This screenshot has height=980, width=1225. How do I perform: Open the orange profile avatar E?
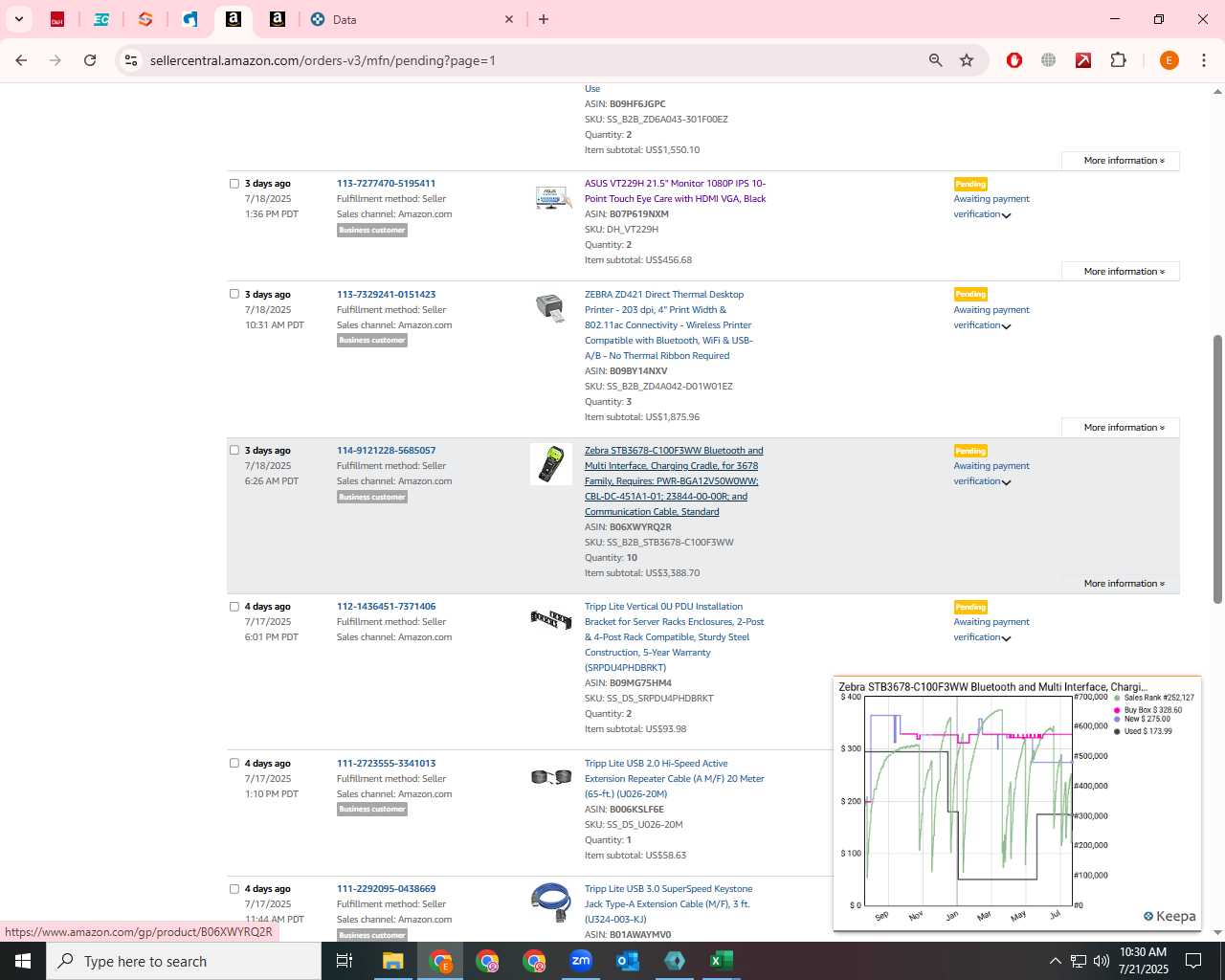point(1169,60)
